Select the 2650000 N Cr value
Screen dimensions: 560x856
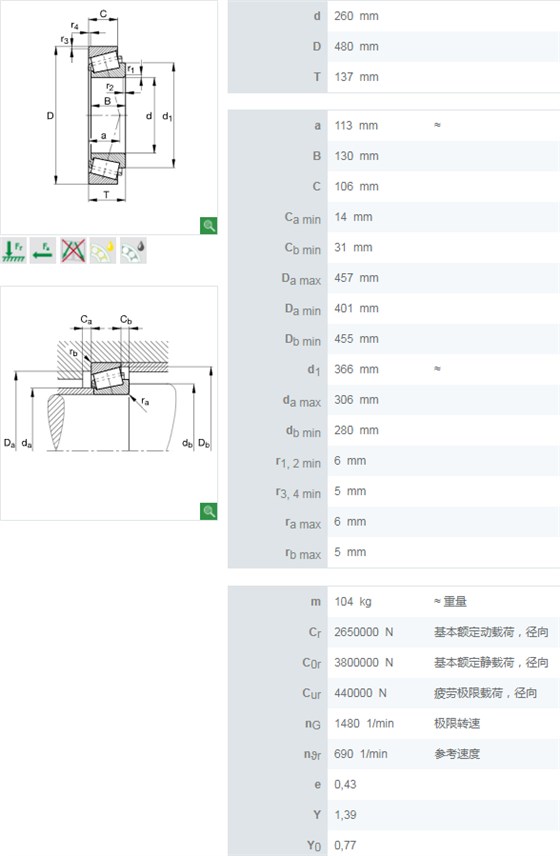pyautogui.click(x=364, y=632)
